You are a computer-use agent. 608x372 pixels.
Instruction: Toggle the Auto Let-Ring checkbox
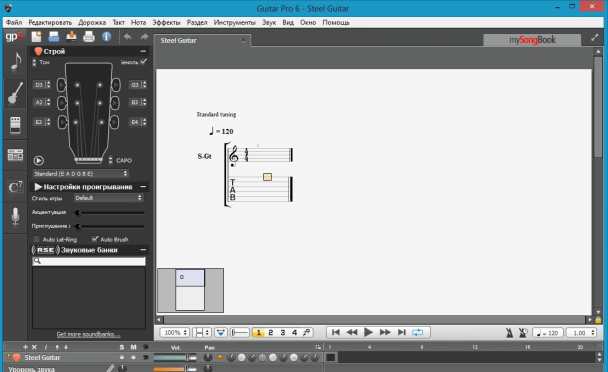[x=36, y=239]
